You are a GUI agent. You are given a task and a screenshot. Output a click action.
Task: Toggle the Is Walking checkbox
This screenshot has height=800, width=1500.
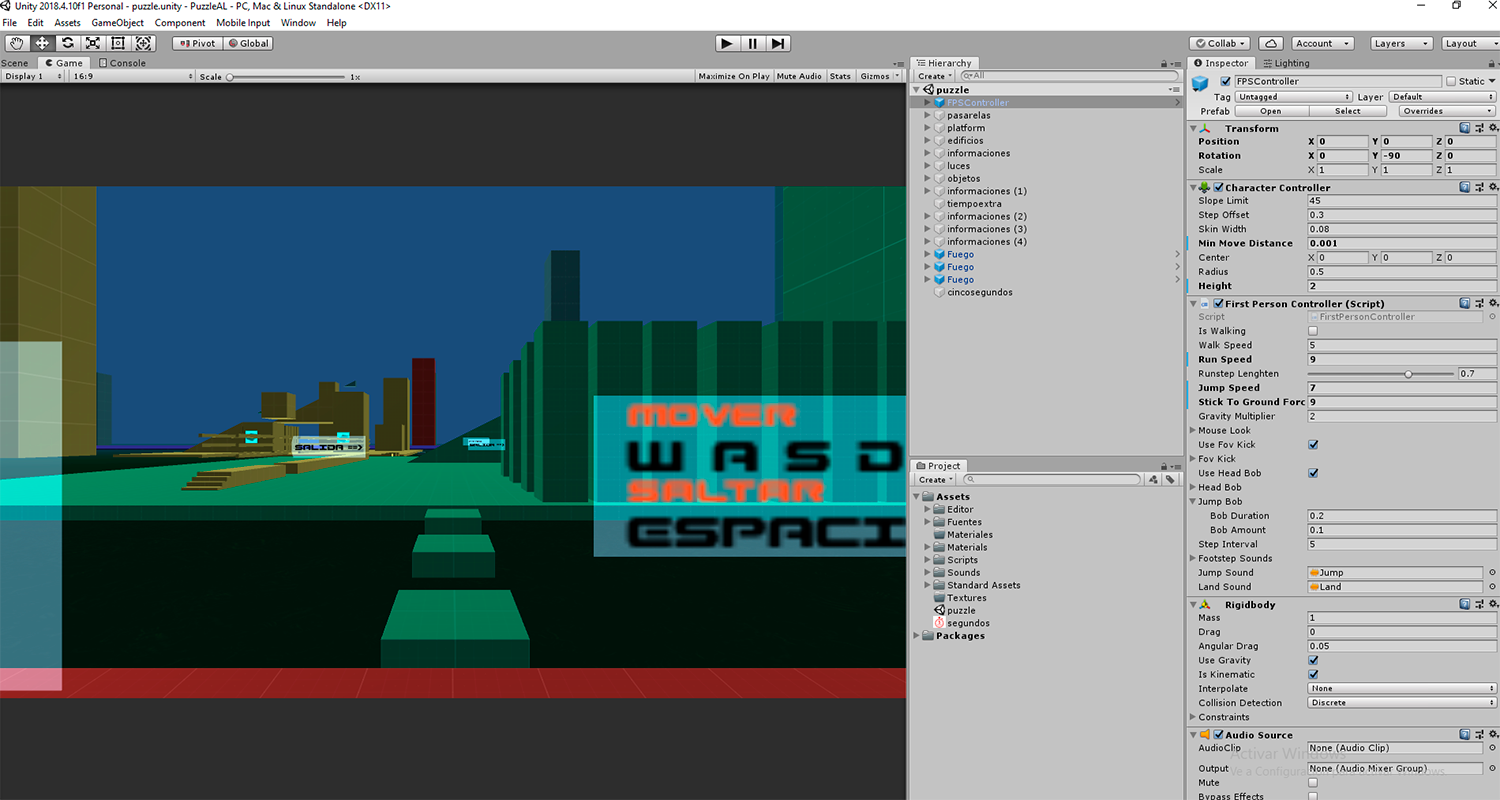click(1313, 331)
